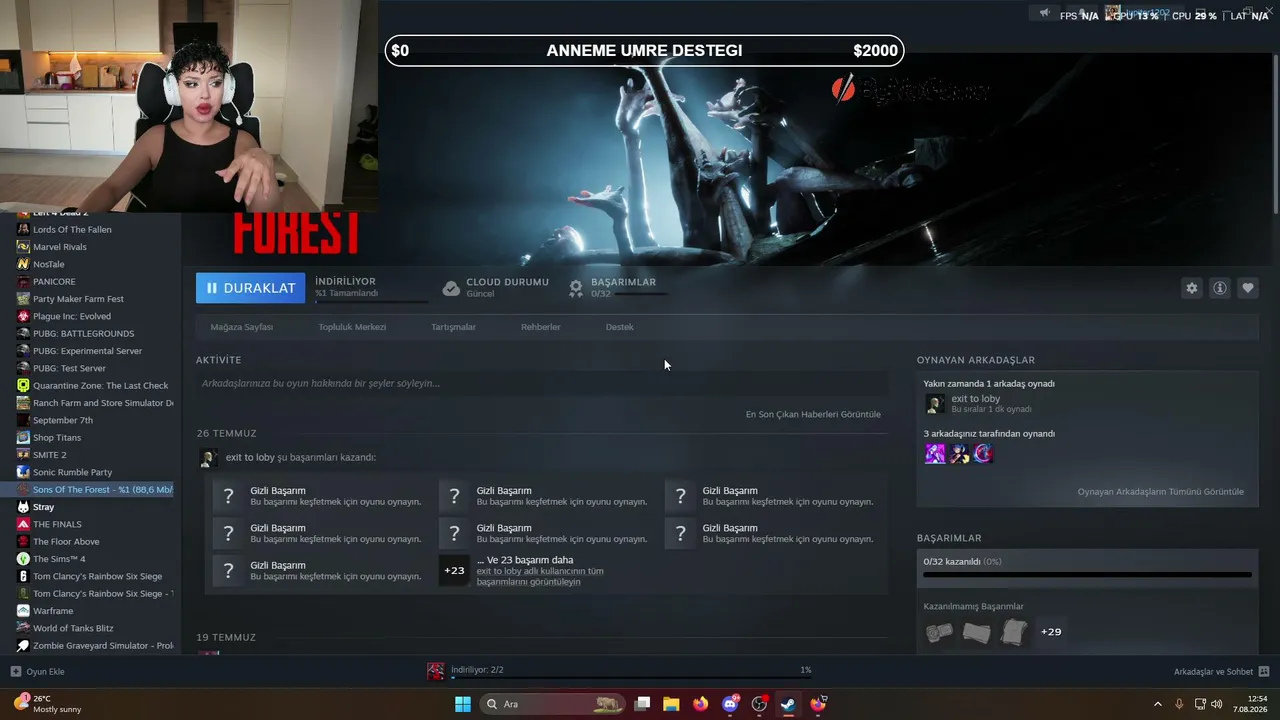Open the Topluluk Merkezi tab
Image resolution: width=1280 pixels, height=720 pixels.
[352, 327]
